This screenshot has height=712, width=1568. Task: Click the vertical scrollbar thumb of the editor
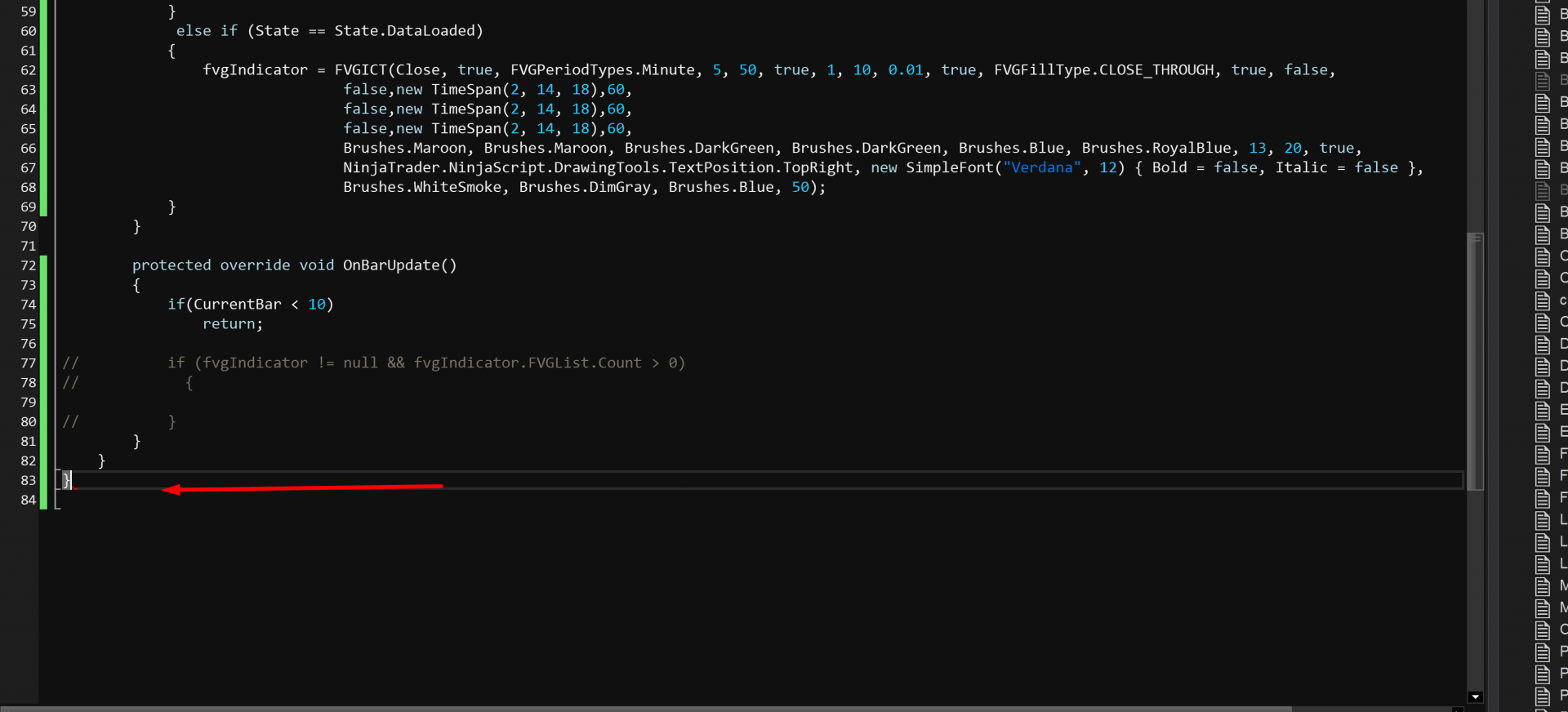pos(1475,361)
